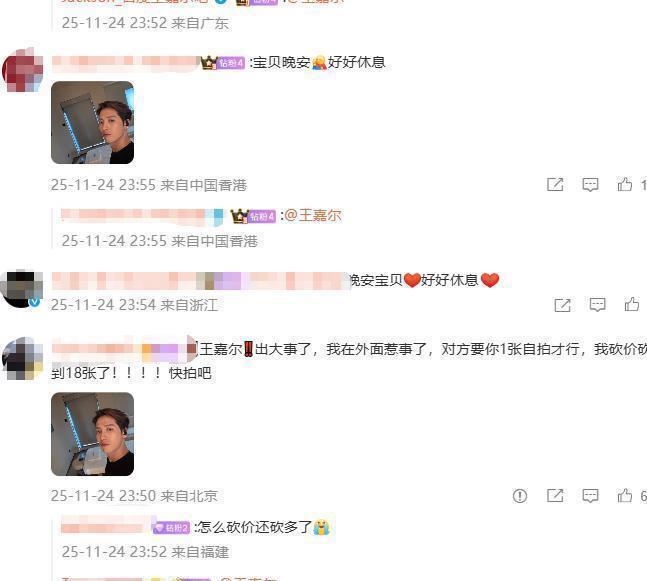Open the blurred username before 怎么砍价还砍多了
The height and width of the screenshot is (581, 647).
106,527
